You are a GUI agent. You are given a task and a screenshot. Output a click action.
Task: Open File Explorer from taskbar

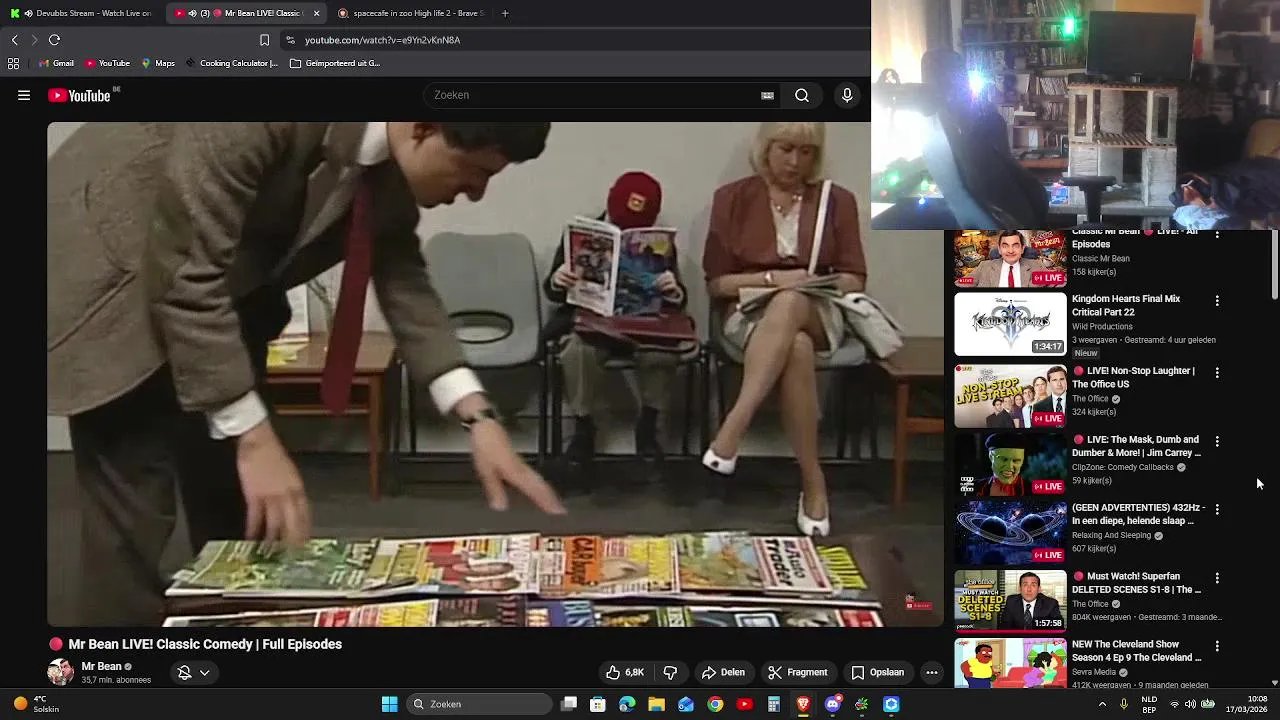point(656,704)
